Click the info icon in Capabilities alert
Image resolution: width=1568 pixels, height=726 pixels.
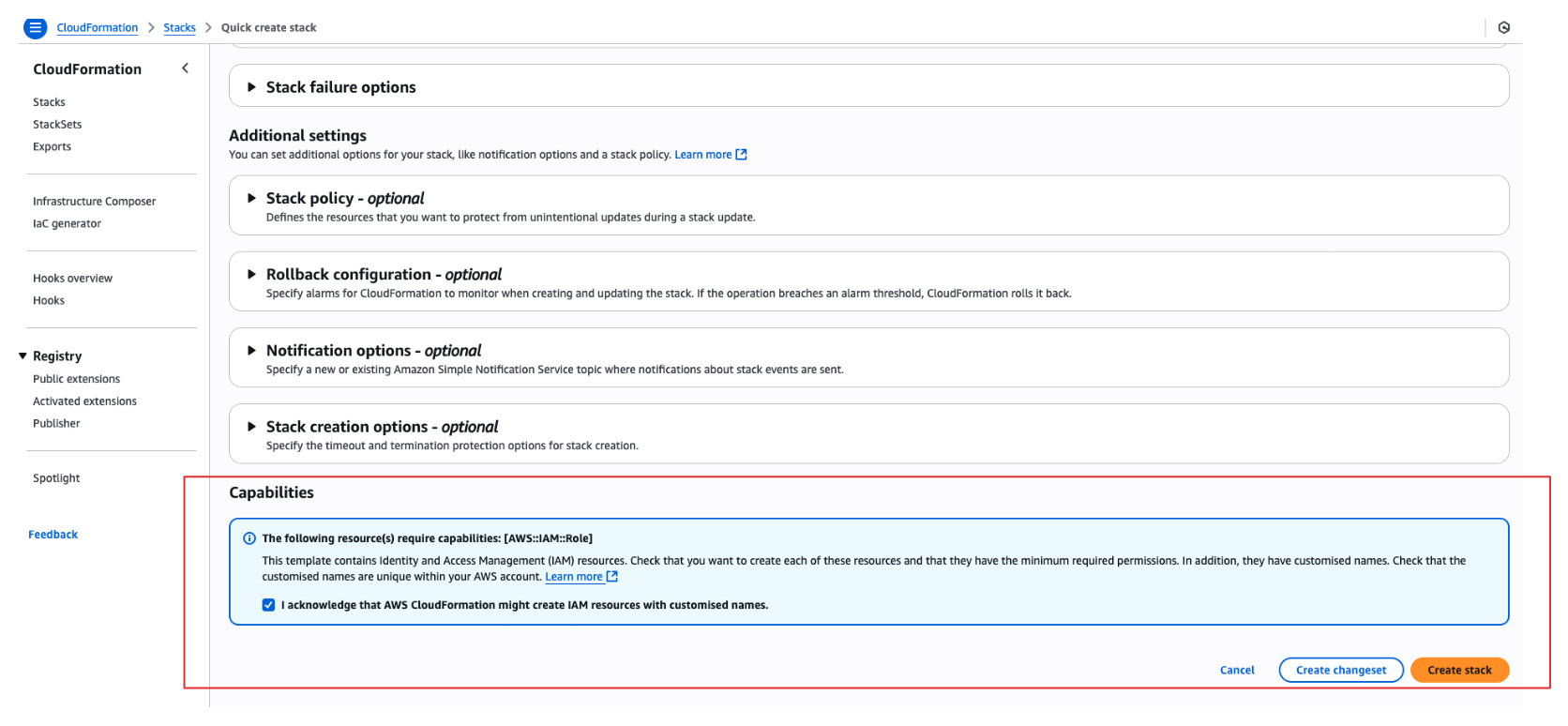[249, 538]
